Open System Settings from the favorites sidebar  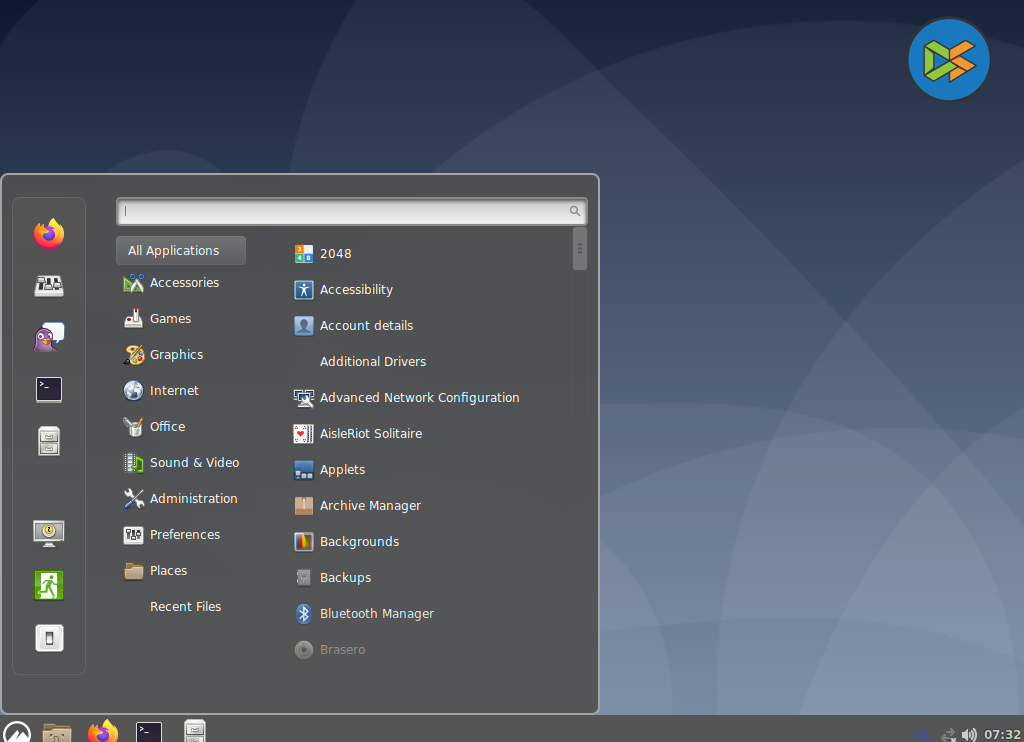pos(48,286)
